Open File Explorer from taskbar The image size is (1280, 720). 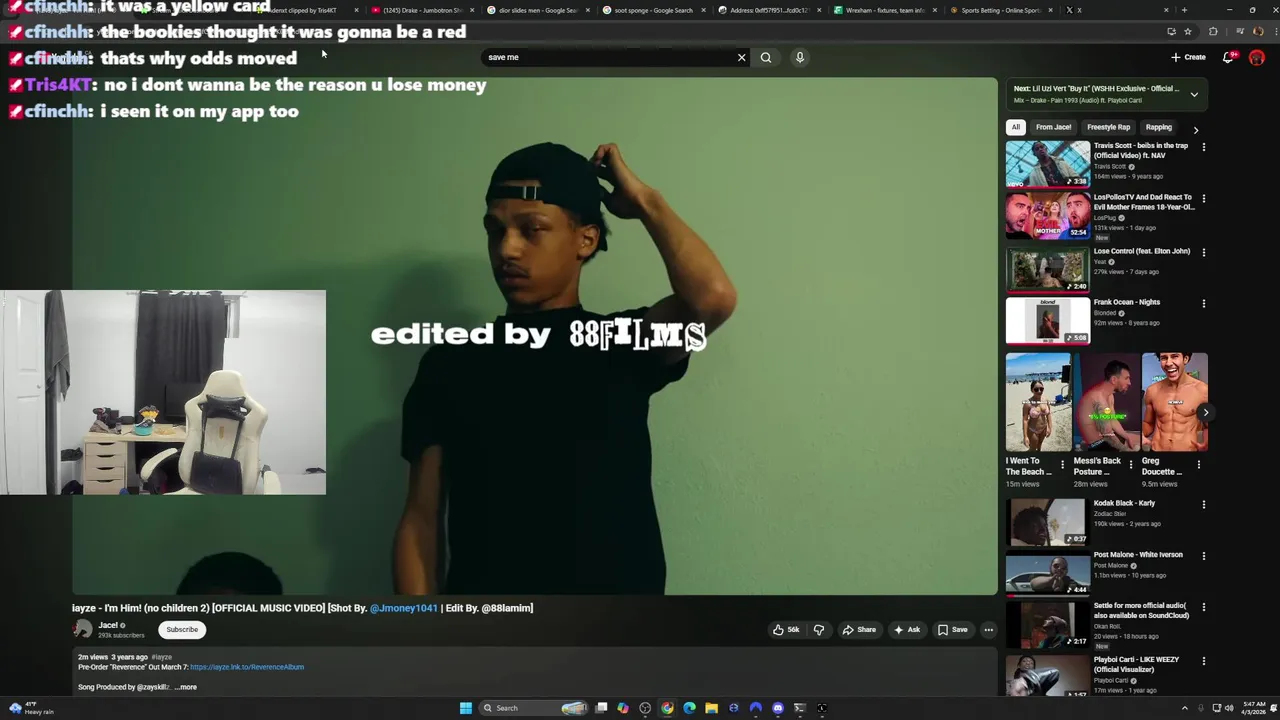(x=711, y=708)
